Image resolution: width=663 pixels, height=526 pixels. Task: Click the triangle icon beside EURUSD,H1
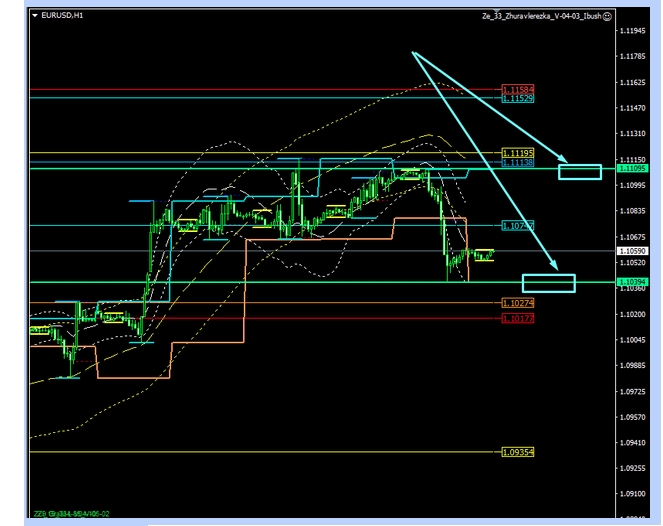33,17
